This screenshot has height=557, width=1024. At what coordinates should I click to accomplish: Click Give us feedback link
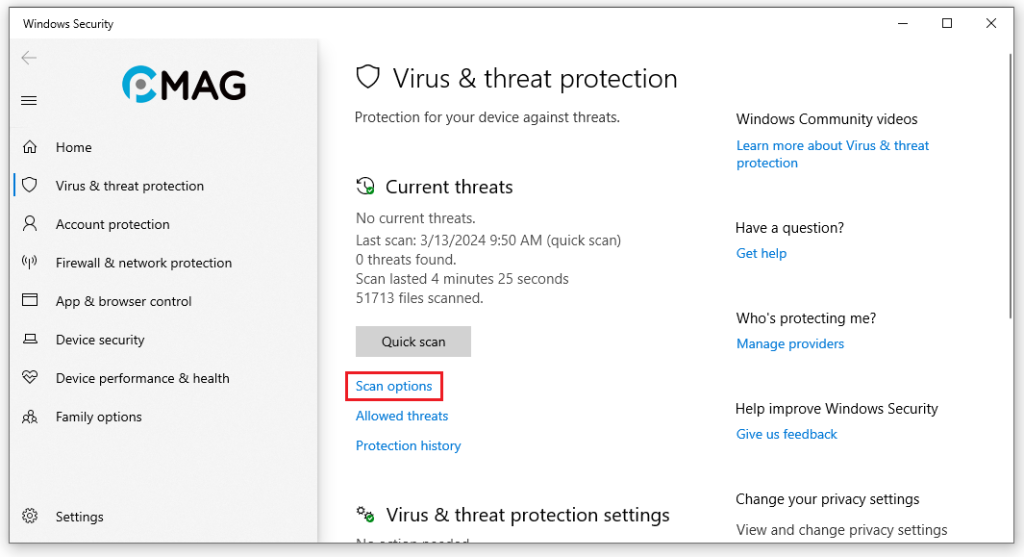(786, 434)
